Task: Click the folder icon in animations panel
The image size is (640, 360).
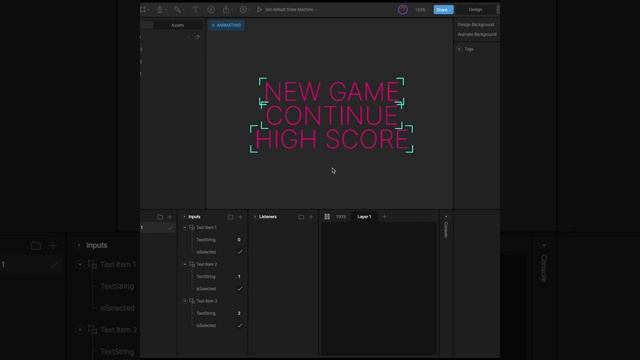Action: click(160, 217)
